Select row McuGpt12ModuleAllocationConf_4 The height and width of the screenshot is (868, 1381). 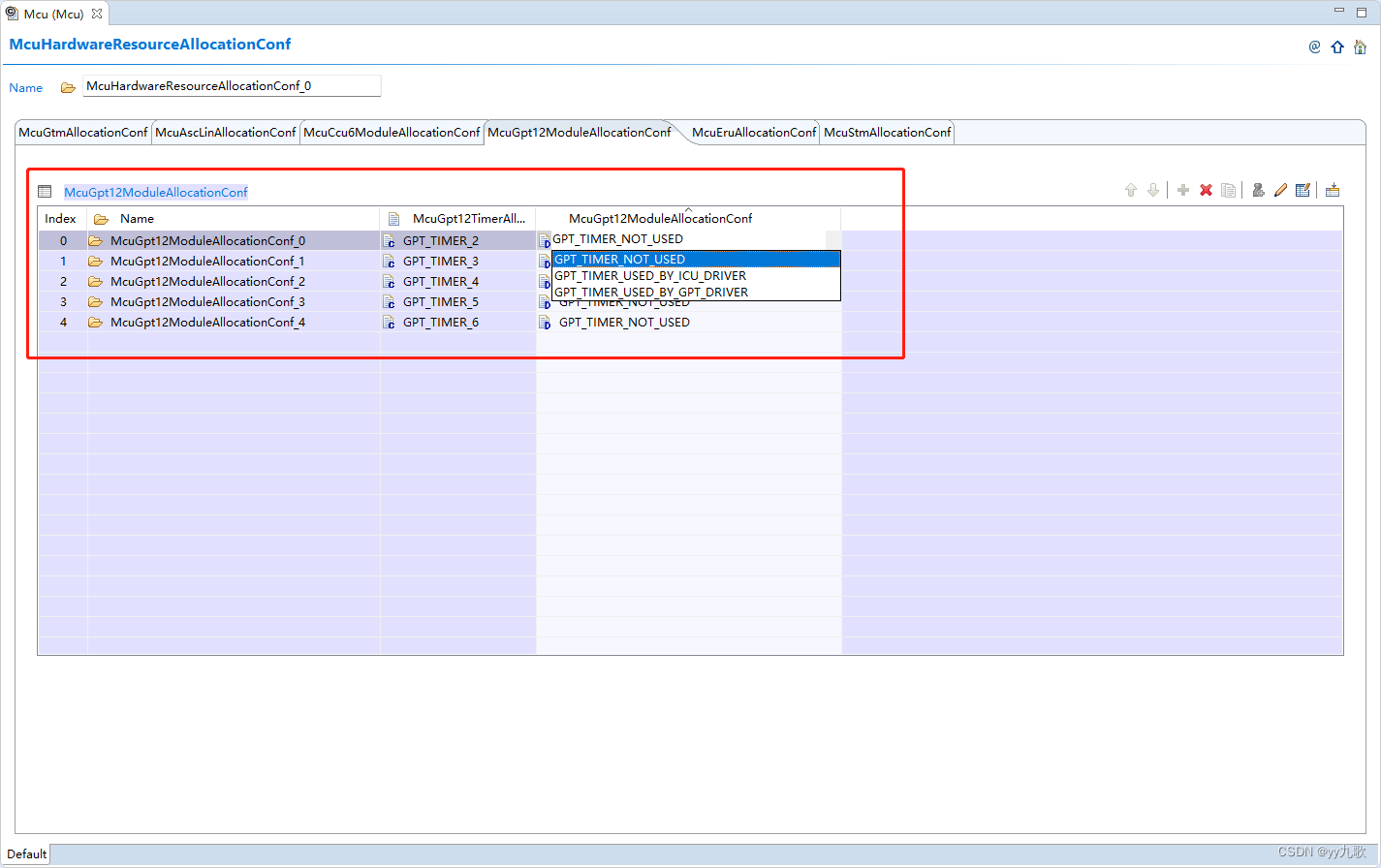point(207,323)
